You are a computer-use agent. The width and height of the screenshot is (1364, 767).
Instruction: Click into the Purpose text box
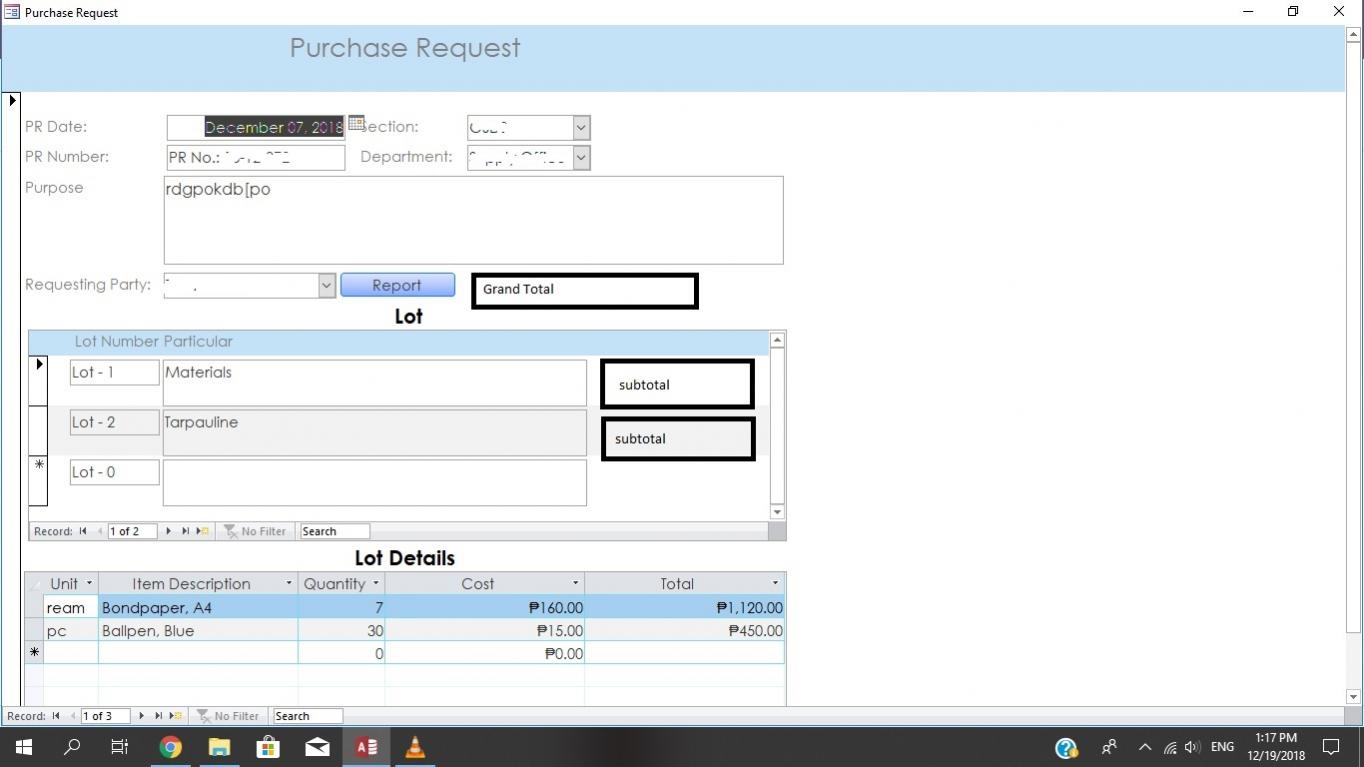pos(473,220)
